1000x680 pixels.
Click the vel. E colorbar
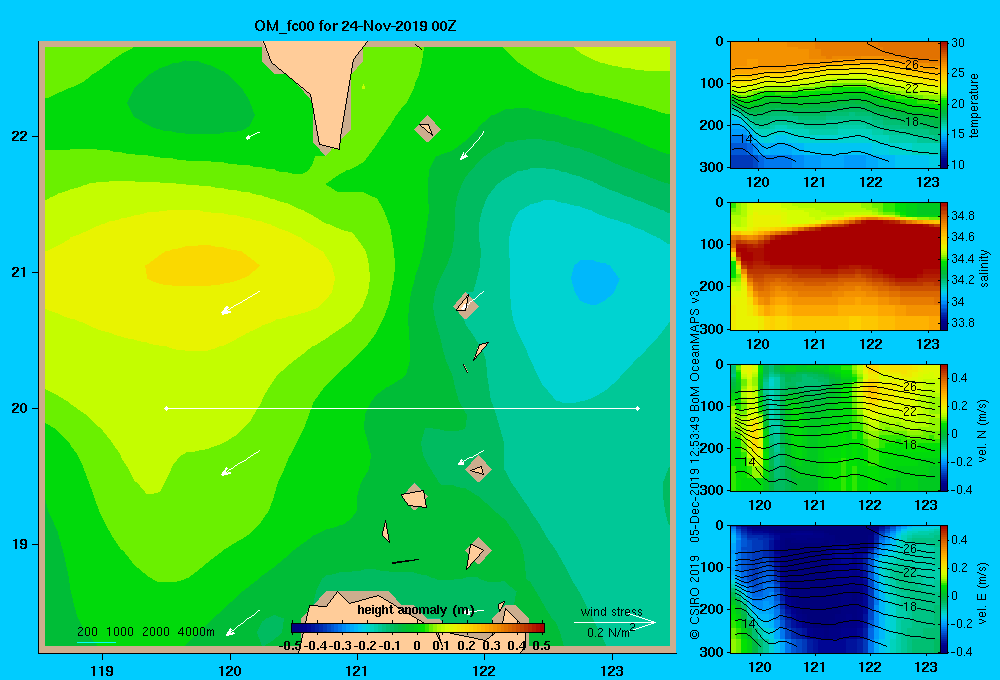click(x=944, y=589)
